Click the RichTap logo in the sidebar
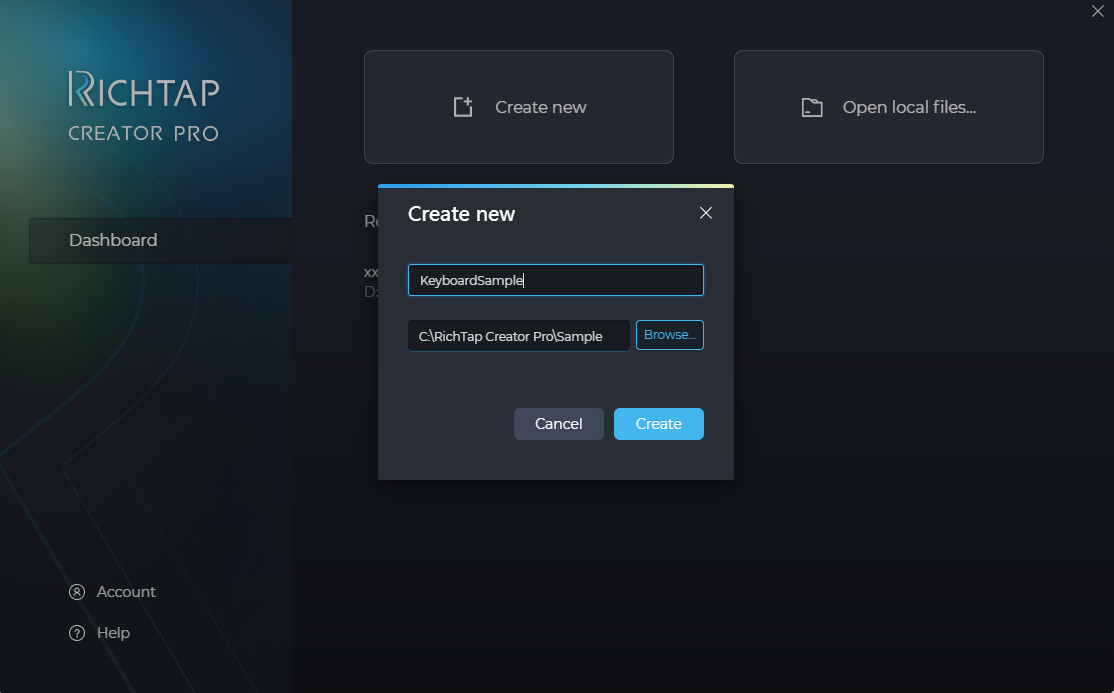Viewport: 1114px width, 693px height. click(x=143, y=89)
